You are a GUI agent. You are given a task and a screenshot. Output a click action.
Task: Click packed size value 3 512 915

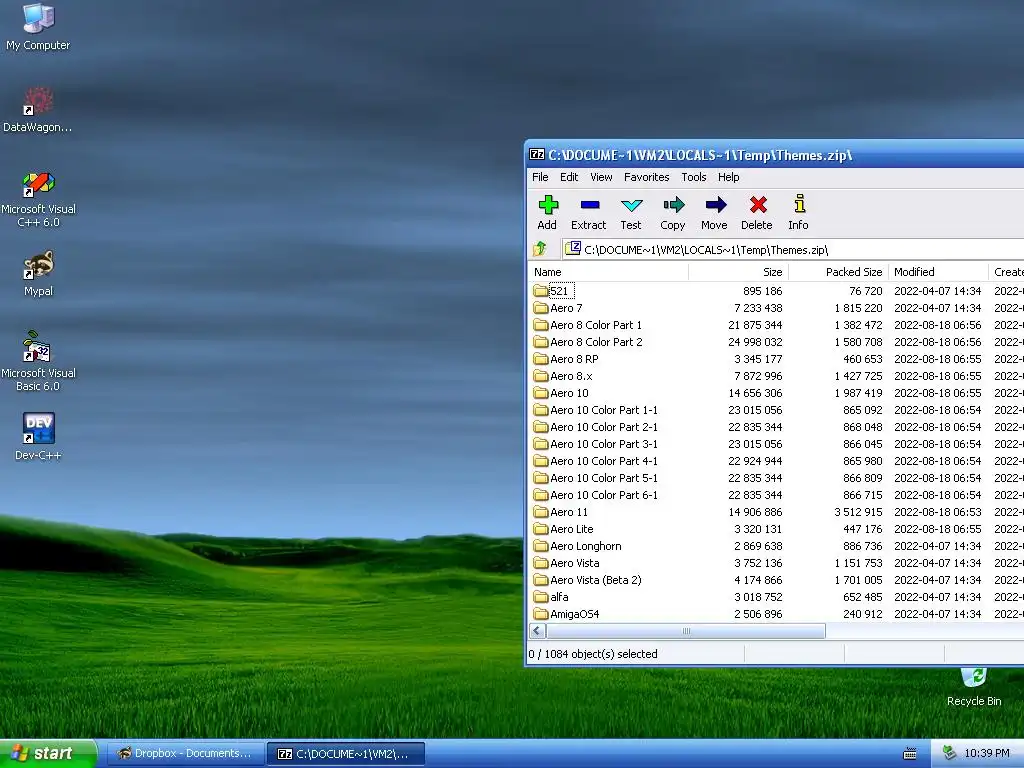(858, 512)
